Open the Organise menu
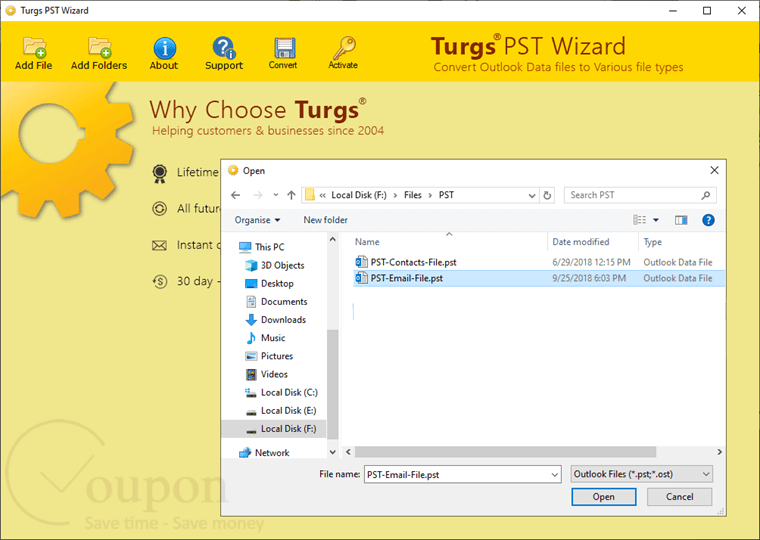760x540 pixels. [257, 220]
